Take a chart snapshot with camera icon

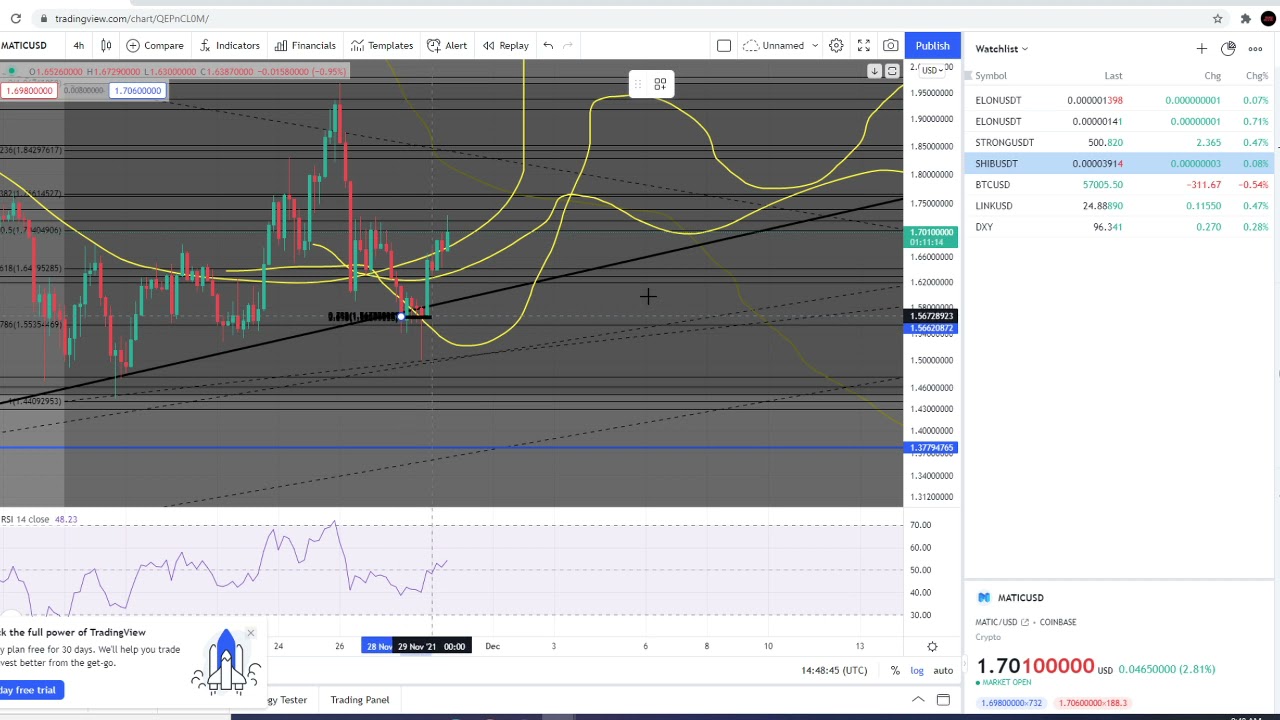pyautogui.click(x=890, y=45)
